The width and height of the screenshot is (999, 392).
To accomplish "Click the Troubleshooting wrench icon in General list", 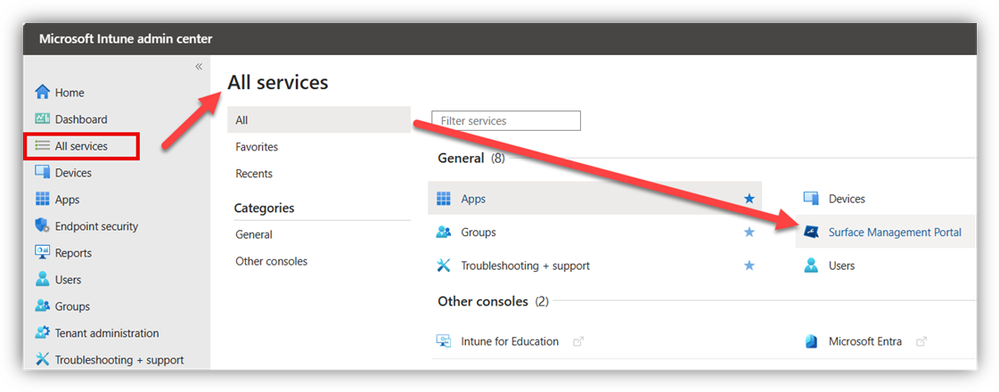I will pos(443,266).
